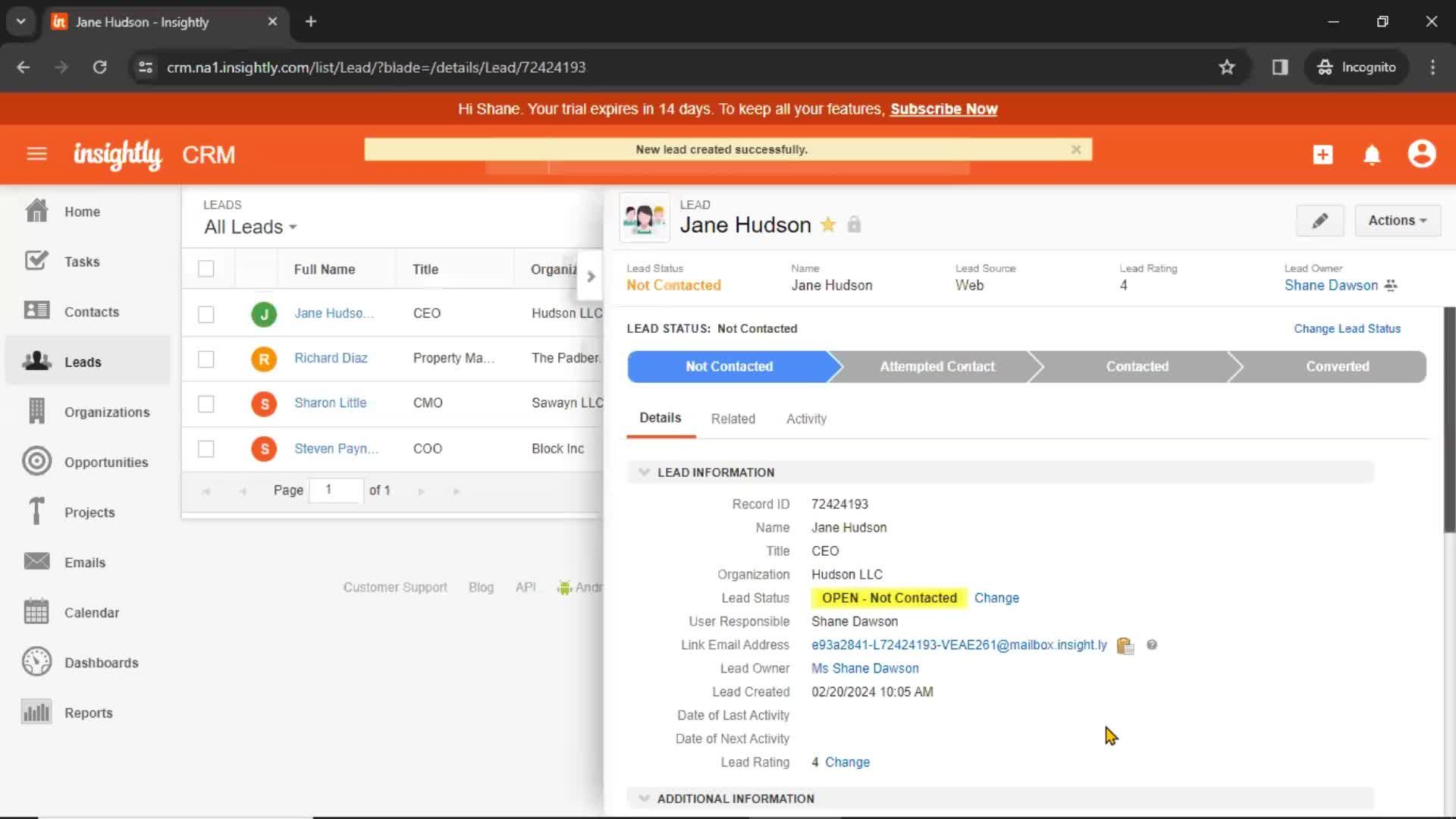Select the Activity tab on Jane Hudson

(x=807, y=418)
